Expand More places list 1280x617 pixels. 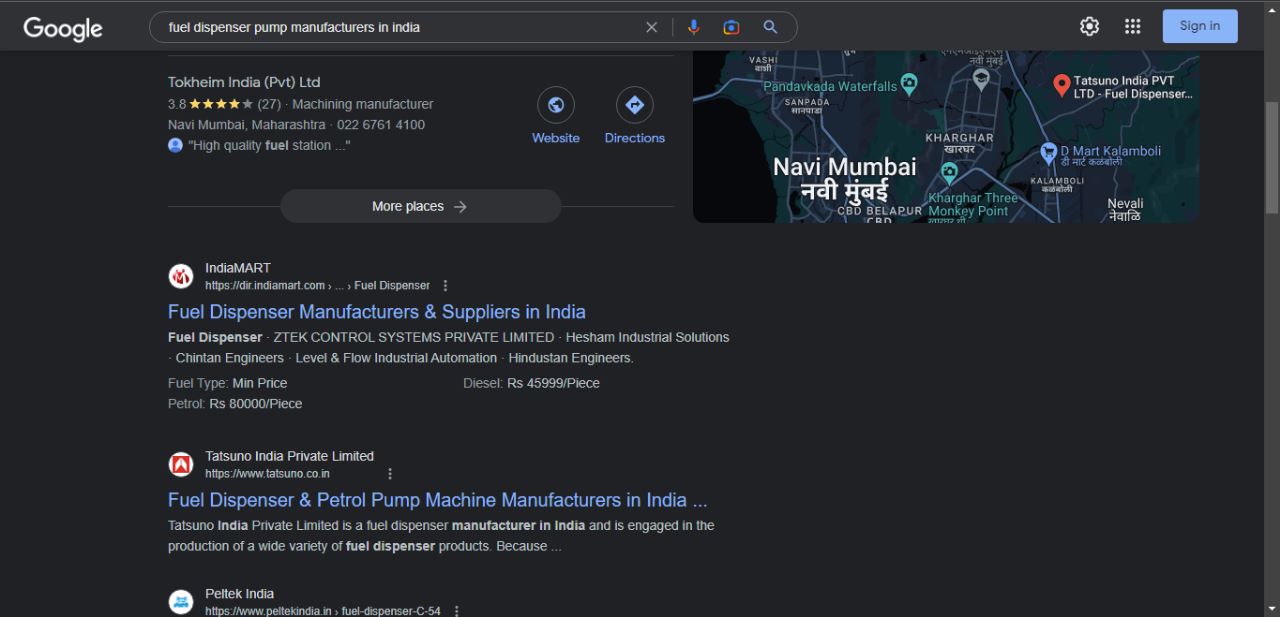coord(420,206)
